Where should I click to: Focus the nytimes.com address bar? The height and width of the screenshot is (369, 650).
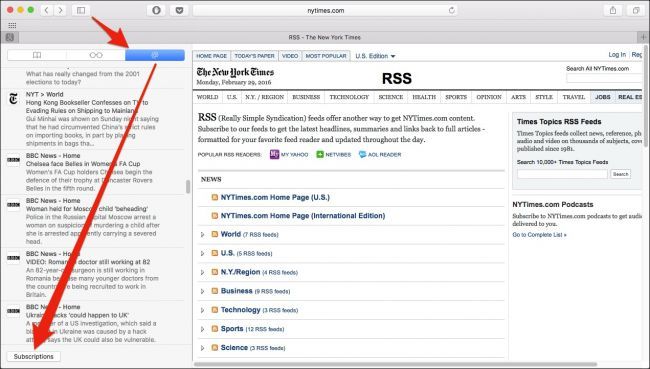325,10
